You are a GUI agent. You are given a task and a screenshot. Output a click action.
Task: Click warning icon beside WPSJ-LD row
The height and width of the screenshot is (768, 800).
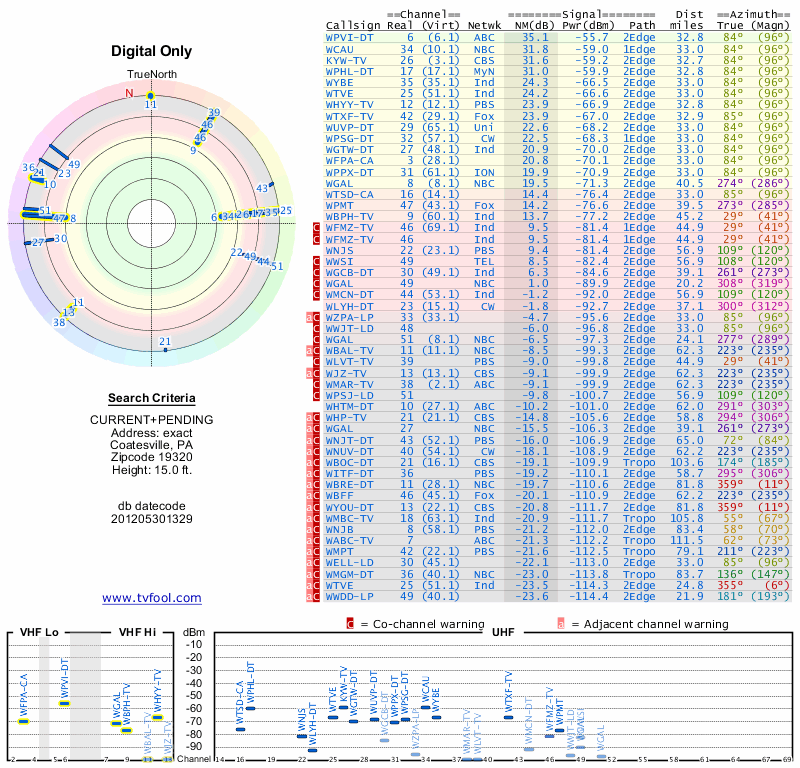tap(316, 395)
